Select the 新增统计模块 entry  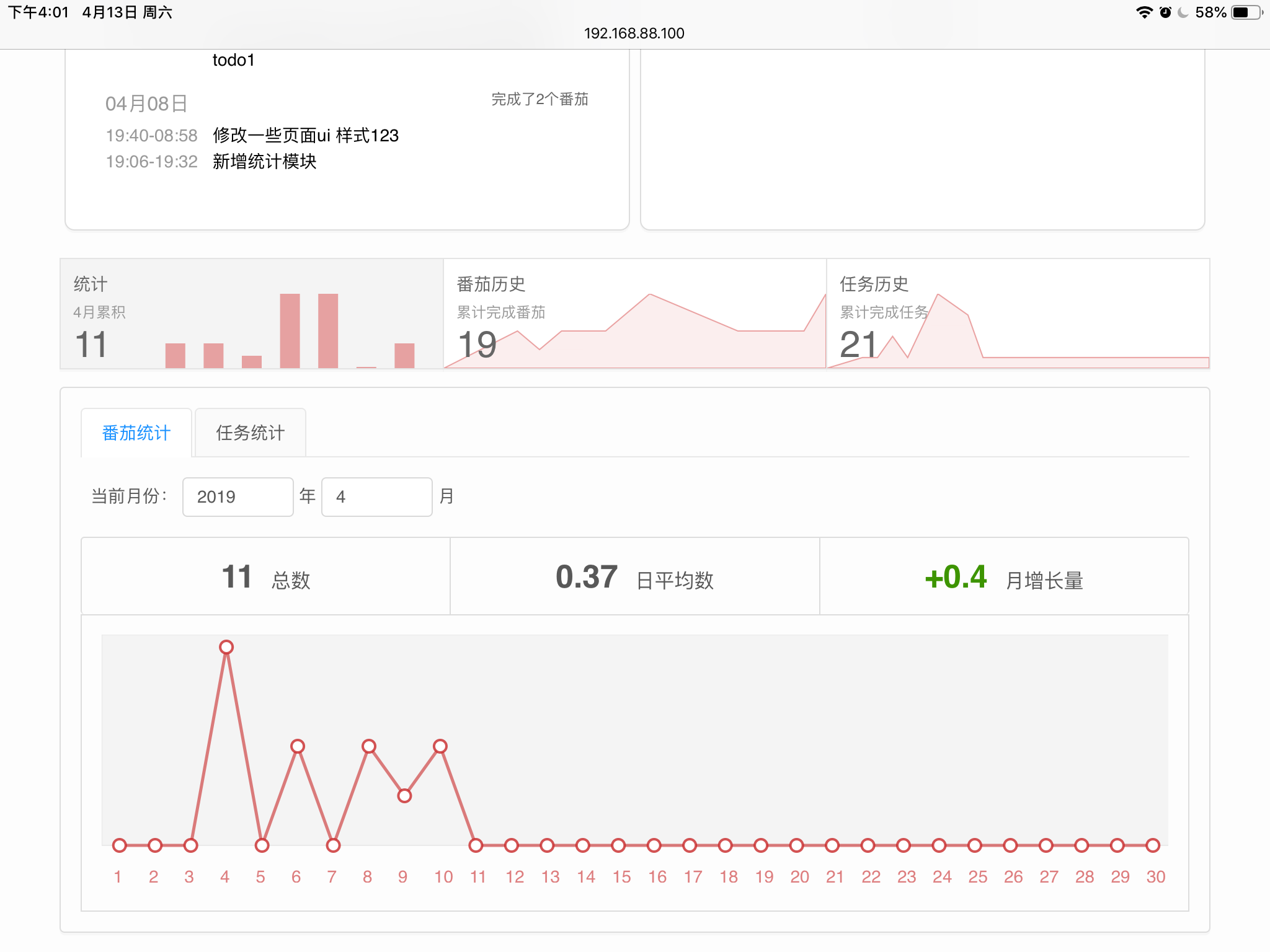coord(265,162)
